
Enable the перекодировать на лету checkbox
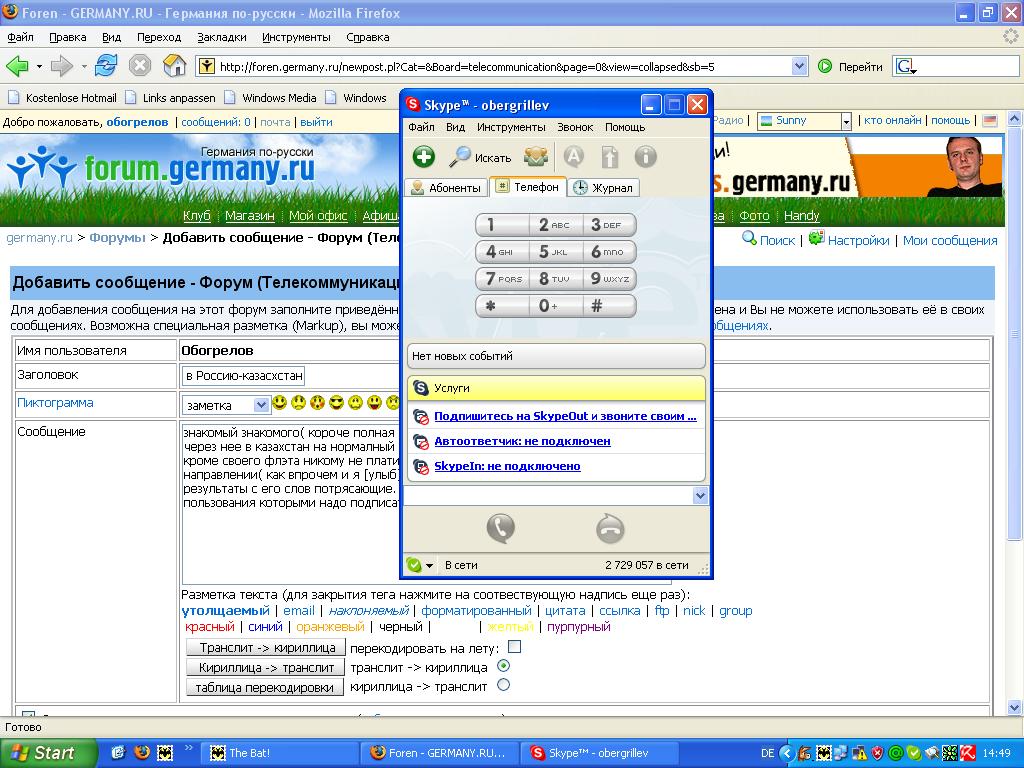(514, 647)
